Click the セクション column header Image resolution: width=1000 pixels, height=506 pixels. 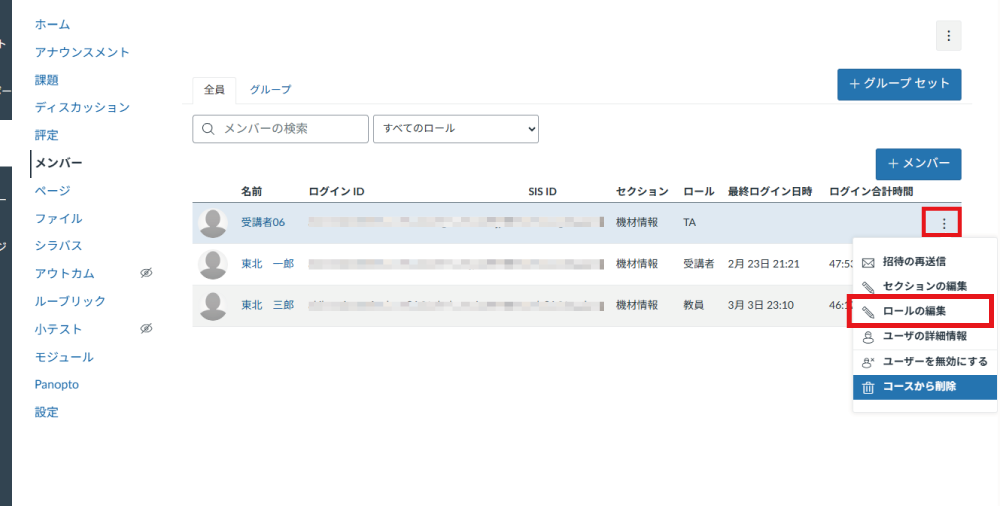tap(642, 191)
